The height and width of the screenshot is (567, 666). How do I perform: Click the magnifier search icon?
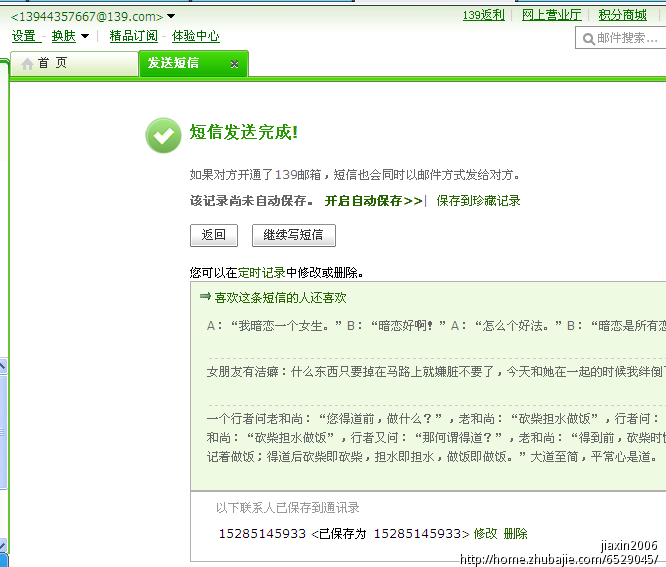588,39
